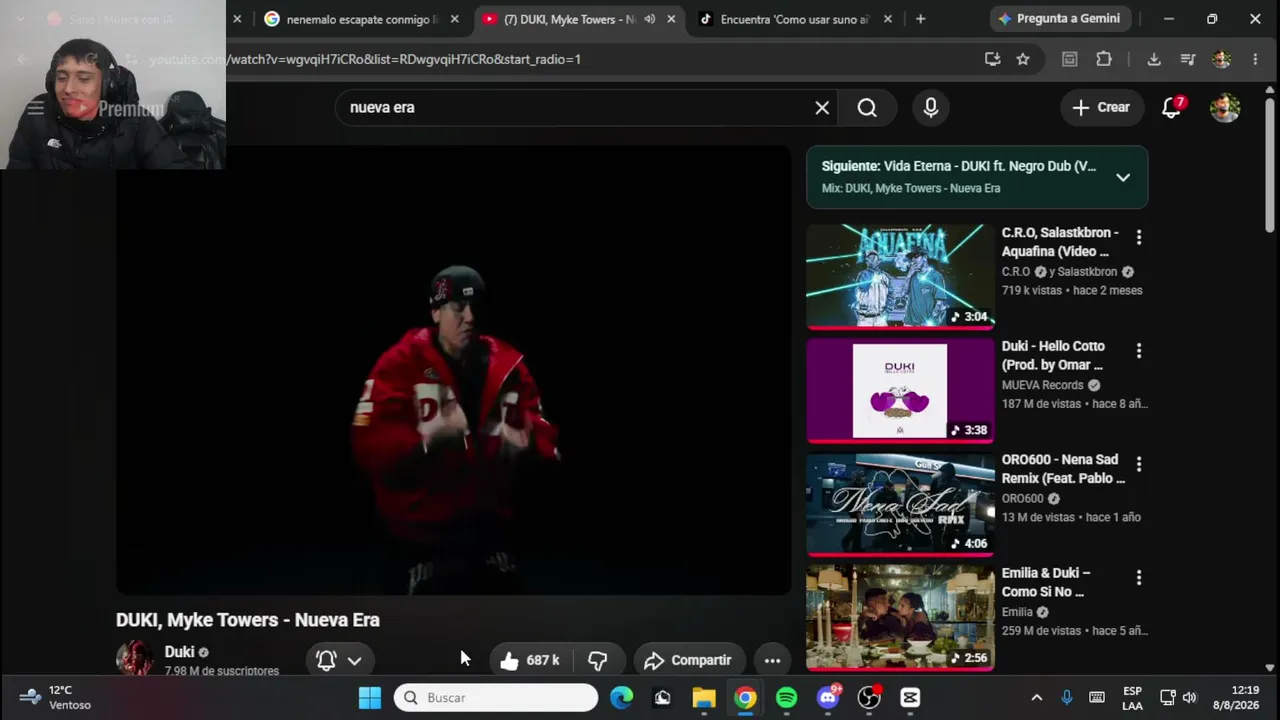Screen dimensions: 1280x720
Task: Open the 'Emilia & Duki – Como Si No' title
Action: [x=1046, y=582]
